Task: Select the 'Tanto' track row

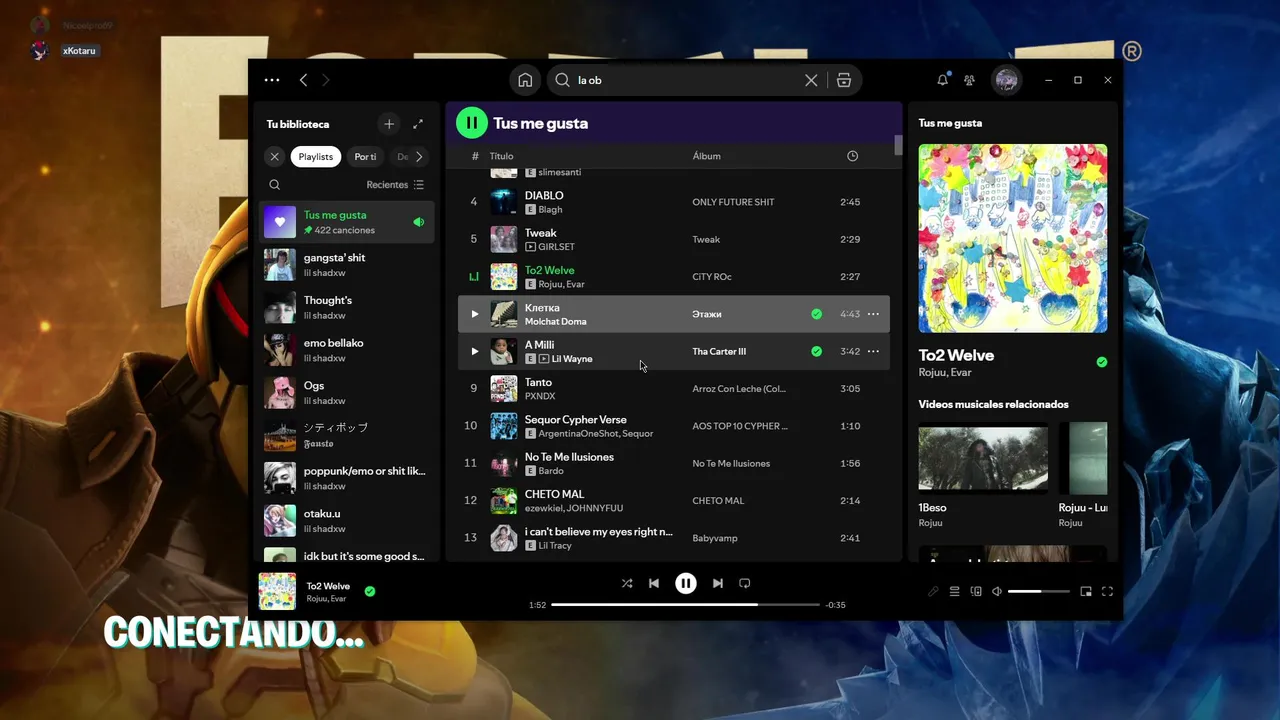Action: [673, 389]
